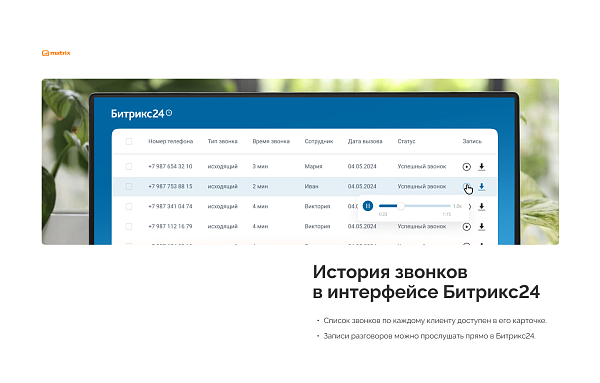Download recording of Мария's call
The height and width of the screenshot is (383, 600).
pos(481,166)
